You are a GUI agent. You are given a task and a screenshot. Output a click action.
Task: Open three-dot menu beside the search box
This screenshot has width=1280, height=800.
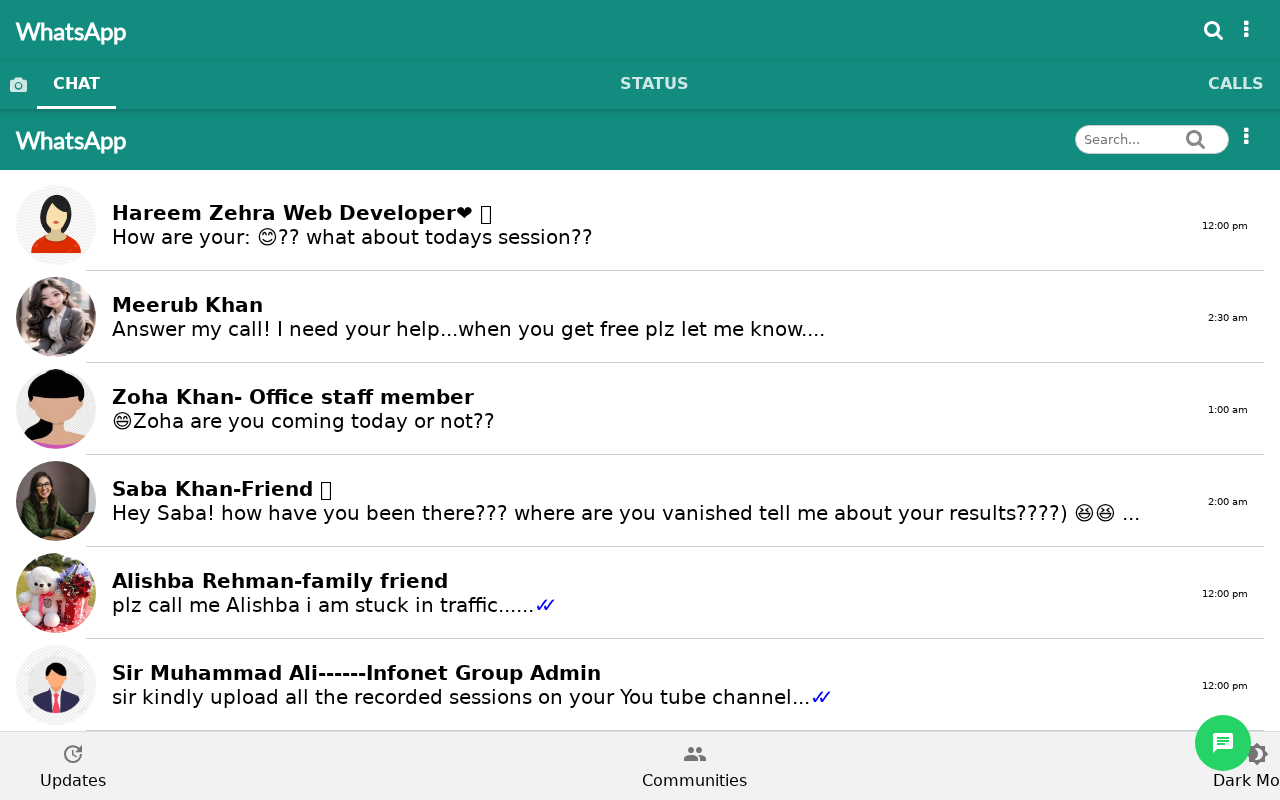pyautogui.click(x=1246, y=136)
